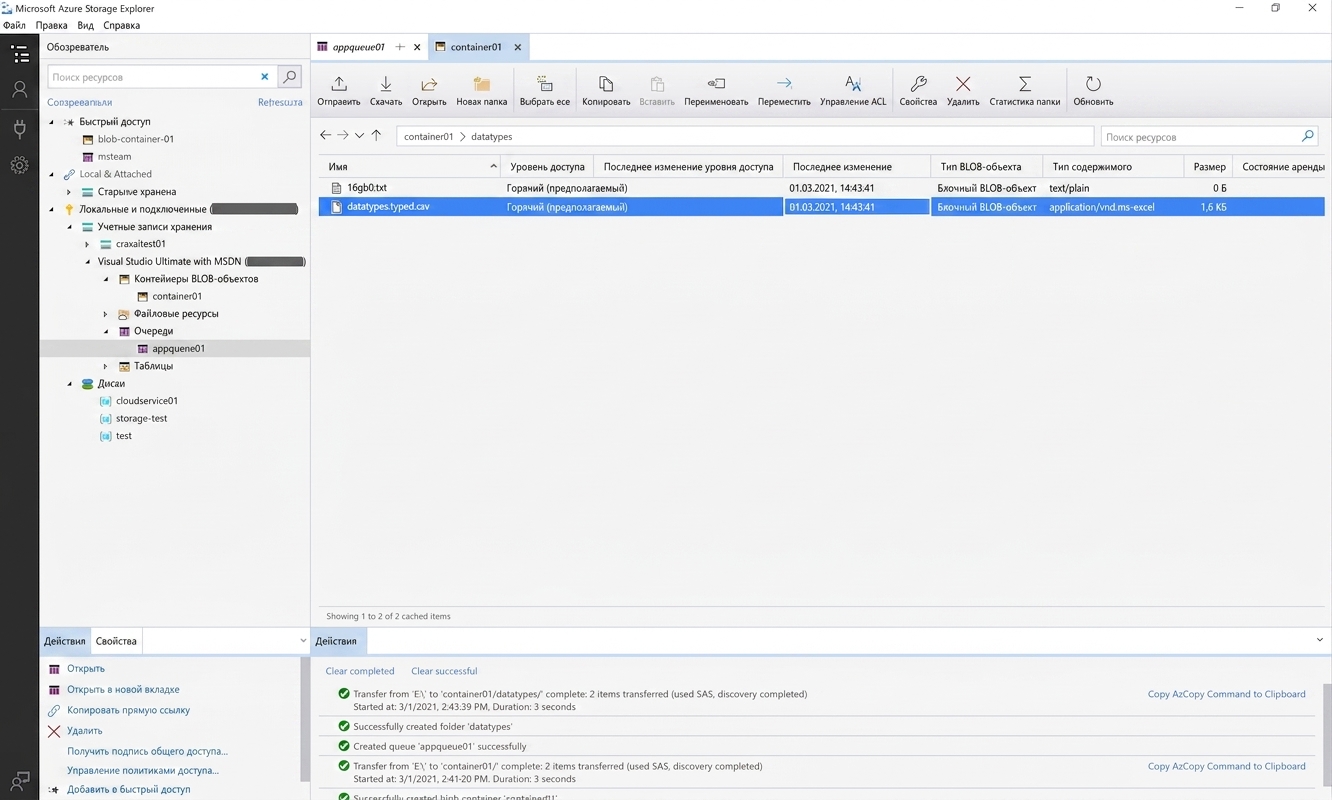This screenshot has width=1332, height=800.
Task: Close the container01 tab
Action: 517,47
